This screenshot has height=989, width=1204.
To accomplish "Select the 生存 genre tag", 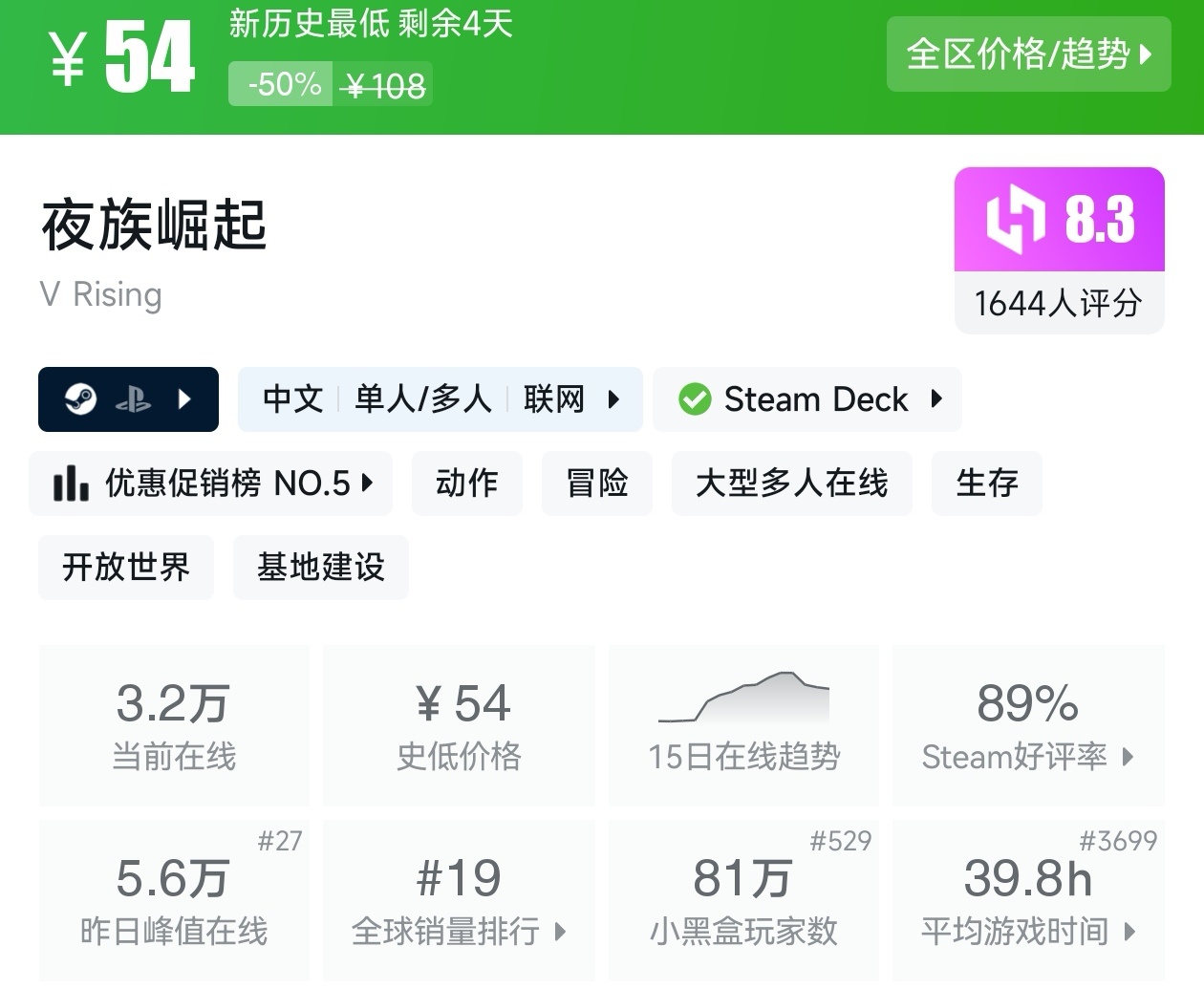I will pos(987,484).
